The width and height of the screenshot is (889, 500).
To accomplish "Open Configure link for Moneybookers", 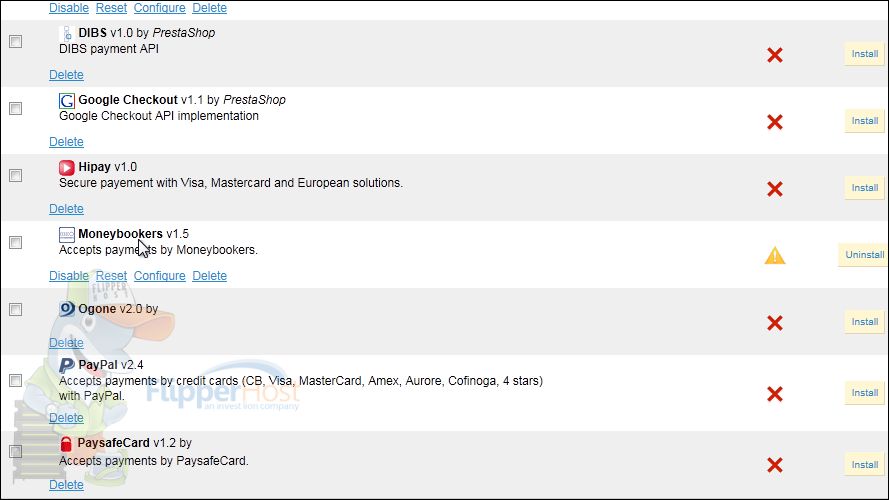I will tap(159, 276).
